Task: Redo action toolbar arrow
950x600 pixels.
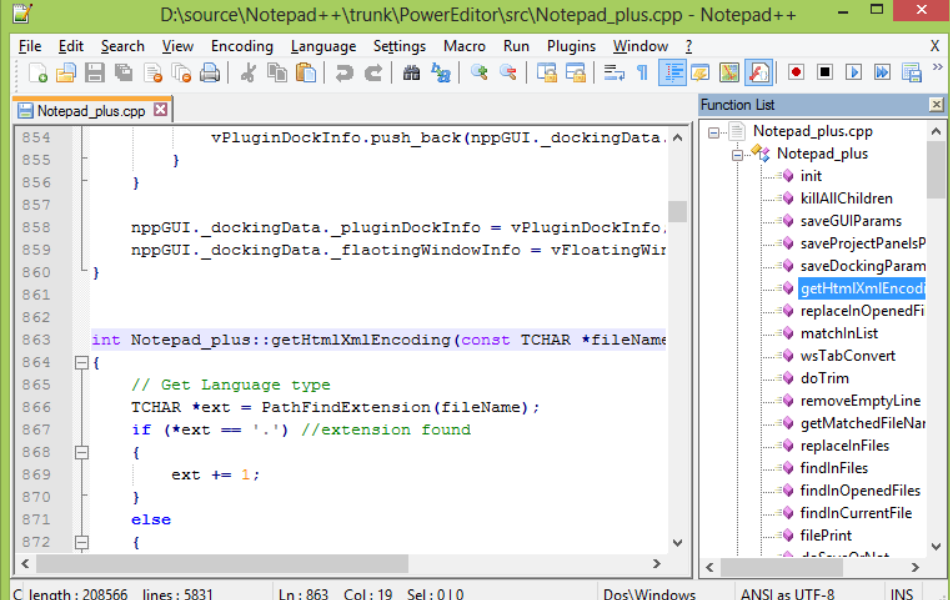Action: 373,73
